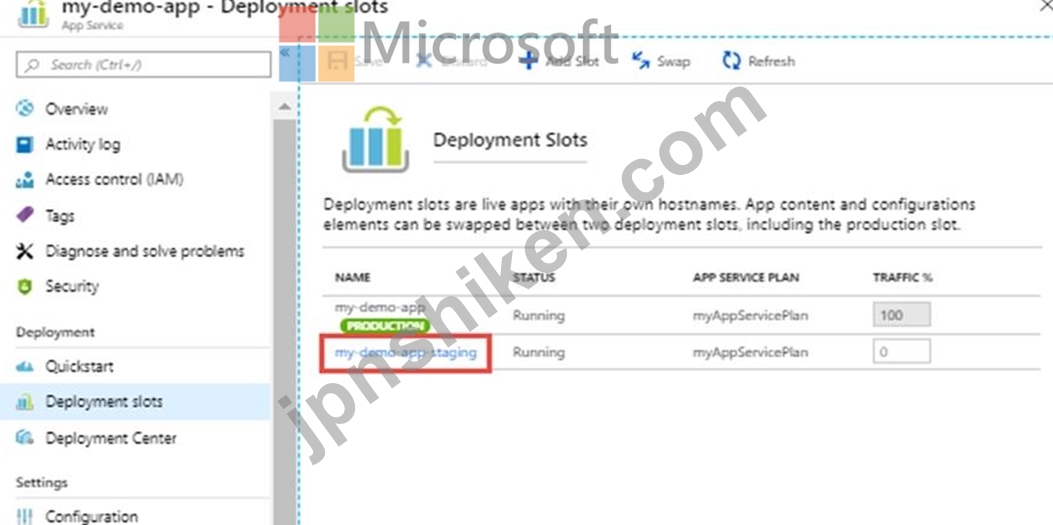Click the staging traffic percent field showing 0
Image resolution: width=1053 pixels, height=525 pixels.
[x=901, y=351]
